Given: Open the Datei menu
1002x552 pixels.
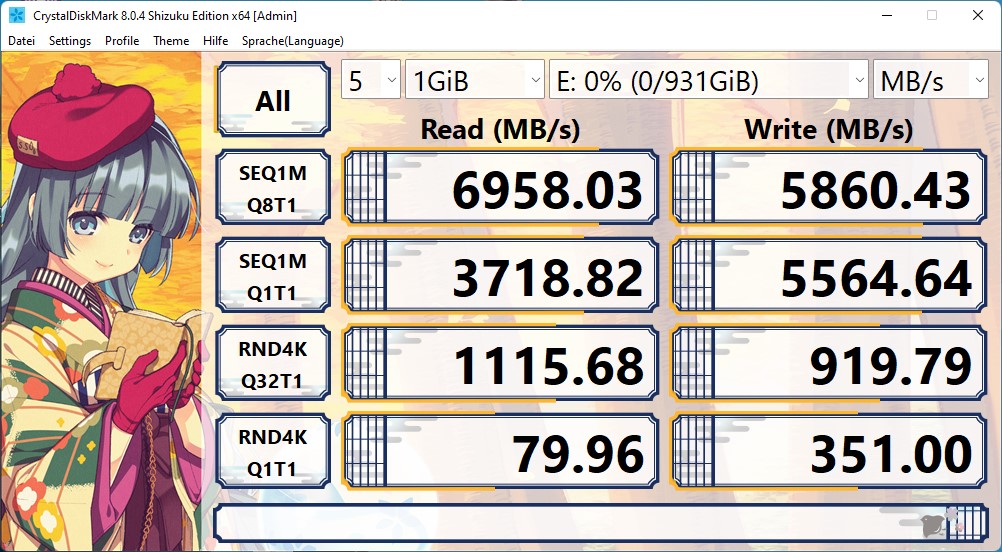Looking at the screenshot, I should click(x=22, y=41).
